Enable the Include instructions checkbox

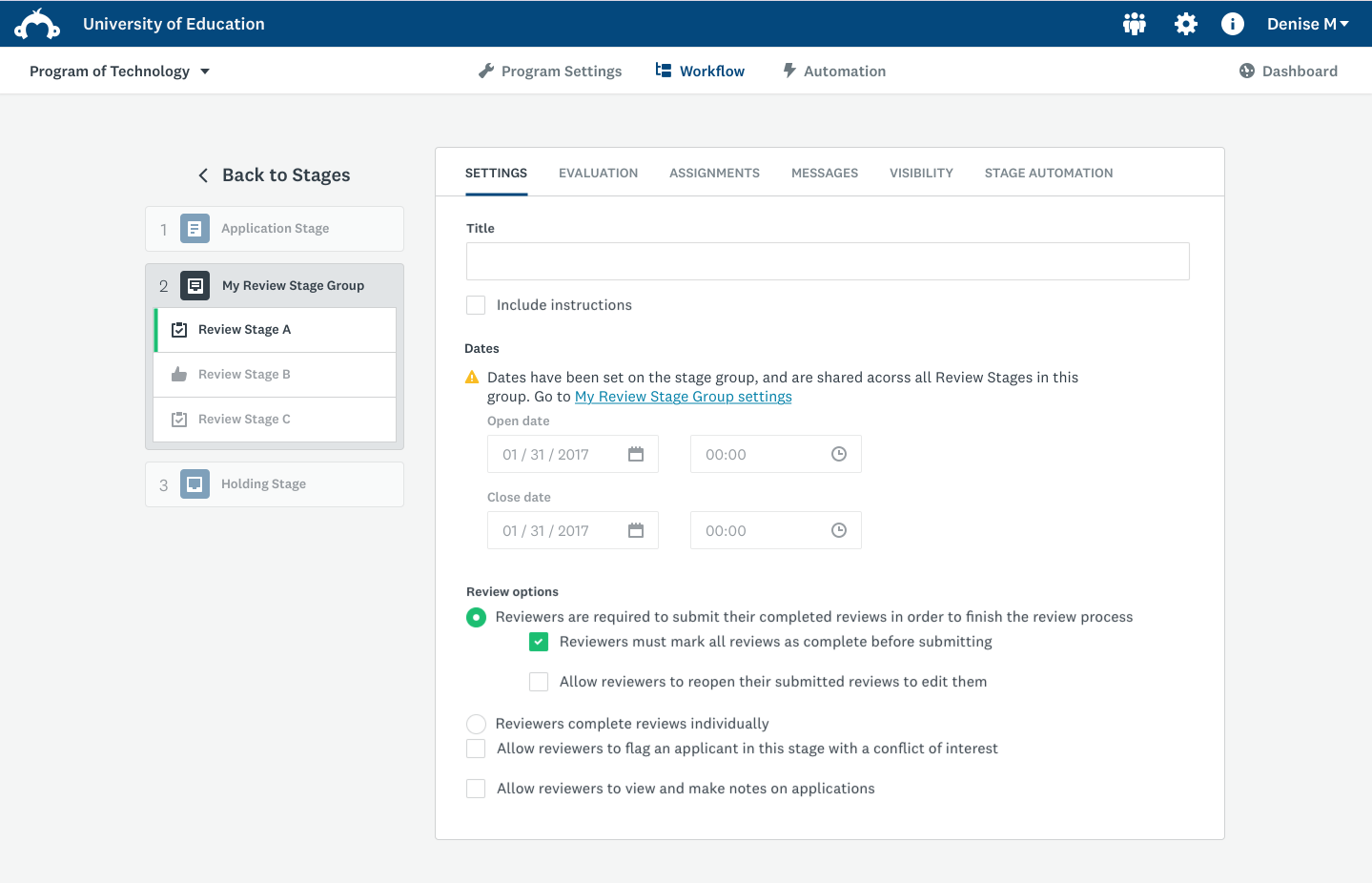[x=476, y=305]
